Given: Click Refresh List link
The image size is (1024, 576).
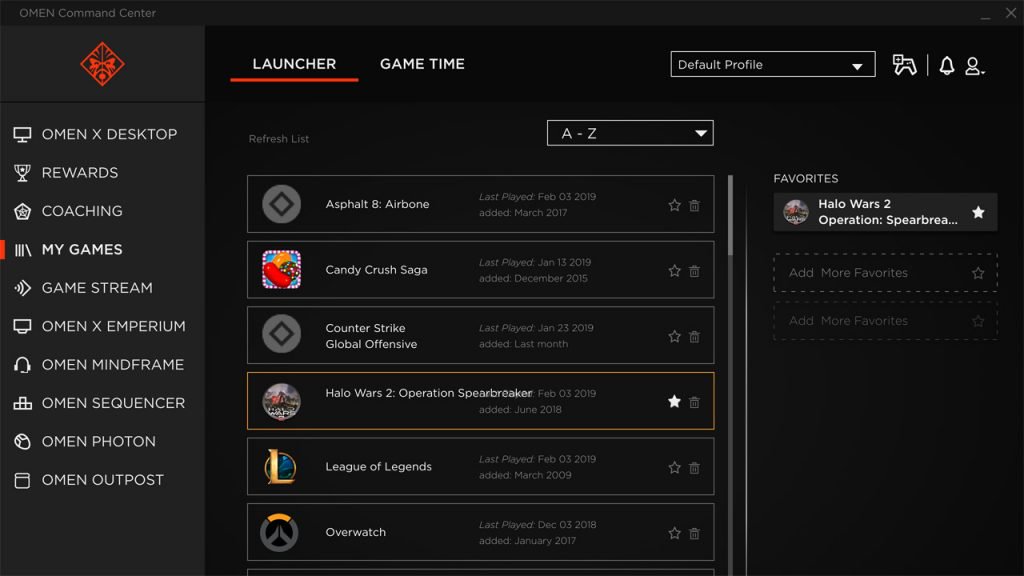Looking at the screenshot, I should pos(279,139).
